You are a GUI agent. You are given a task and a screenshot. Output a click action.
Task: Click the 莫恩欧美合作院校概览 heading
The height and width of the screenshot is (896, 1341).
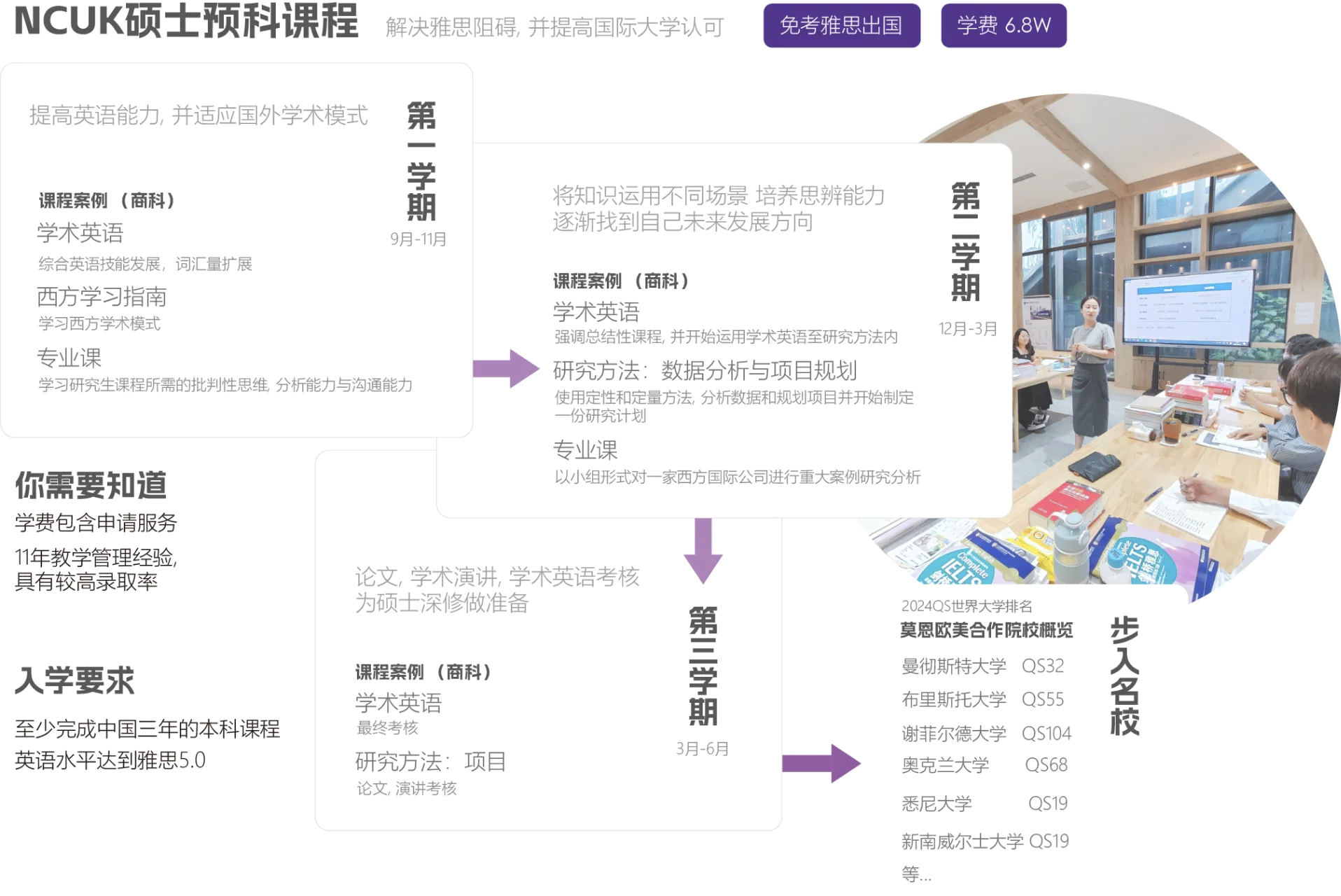click(985, 630)
